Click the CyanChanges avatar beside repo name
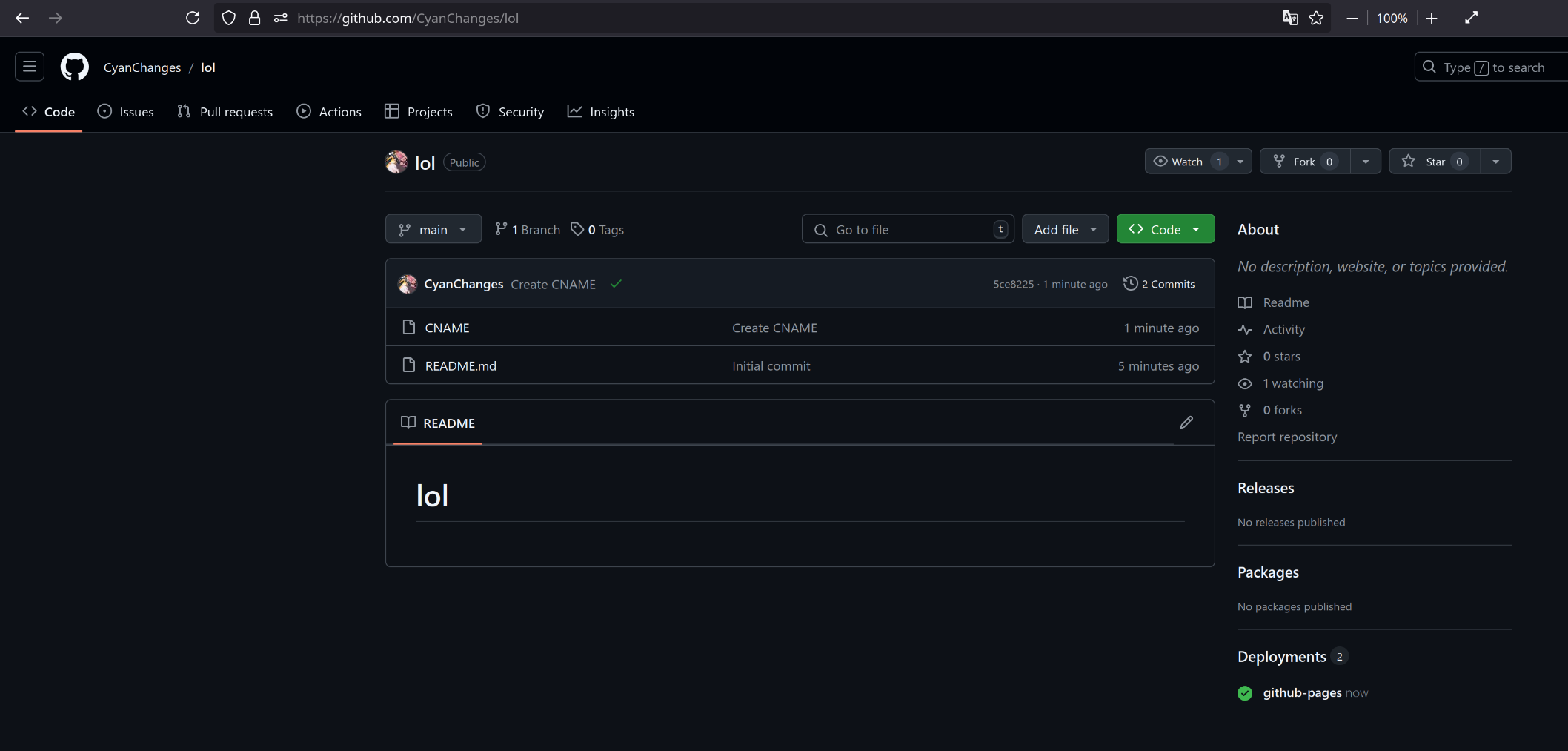 pos(396,162)
